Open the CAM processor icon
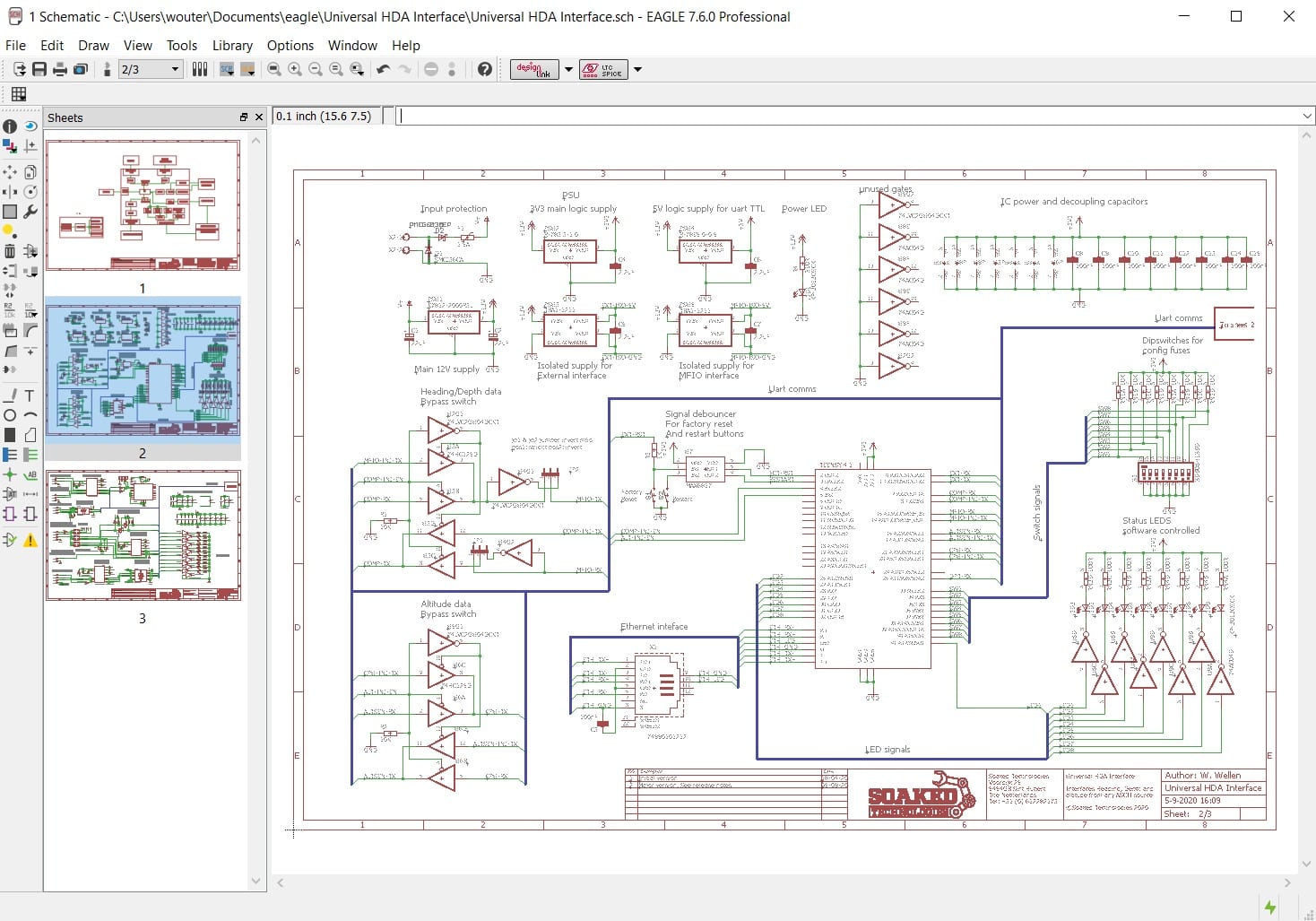 point(81,69)
